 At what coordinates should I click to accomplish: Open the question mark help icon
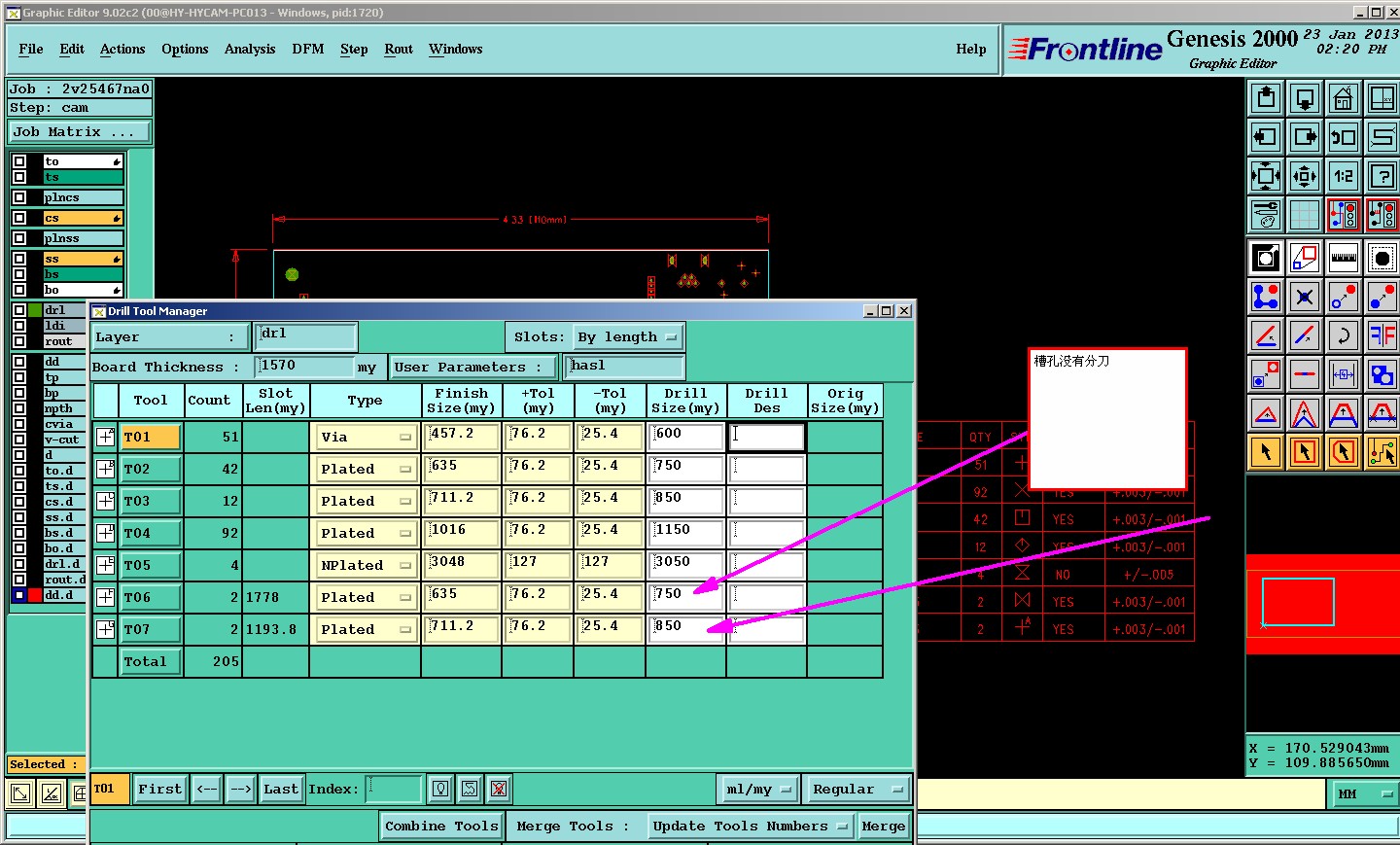coord(1382,176)
